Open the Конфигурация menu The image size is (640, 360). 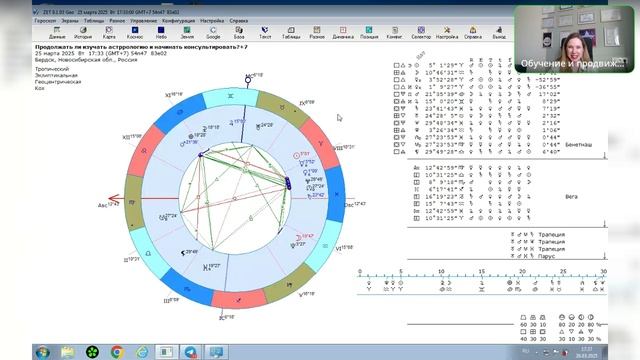pos(178,20)
